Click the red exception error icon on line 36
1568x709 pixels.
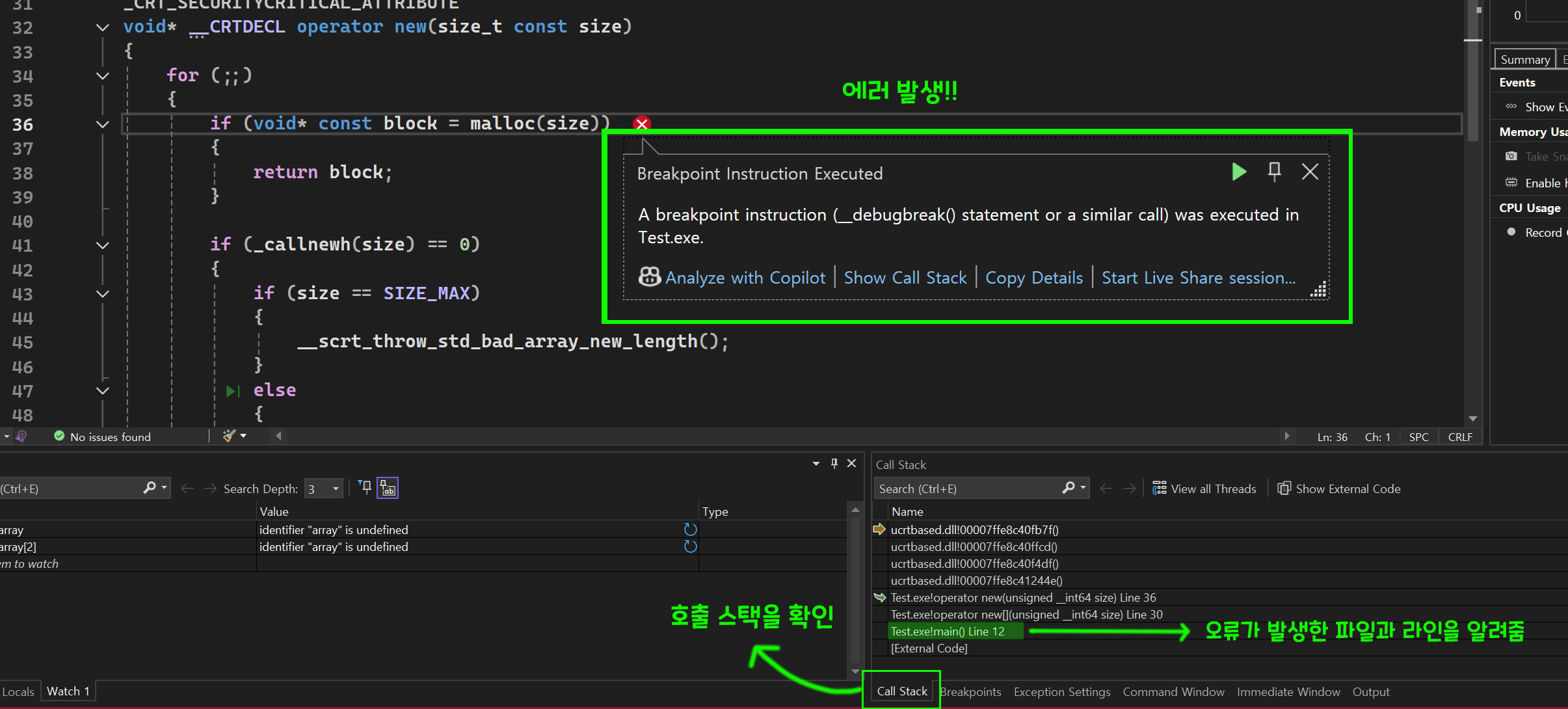point(642,124)
